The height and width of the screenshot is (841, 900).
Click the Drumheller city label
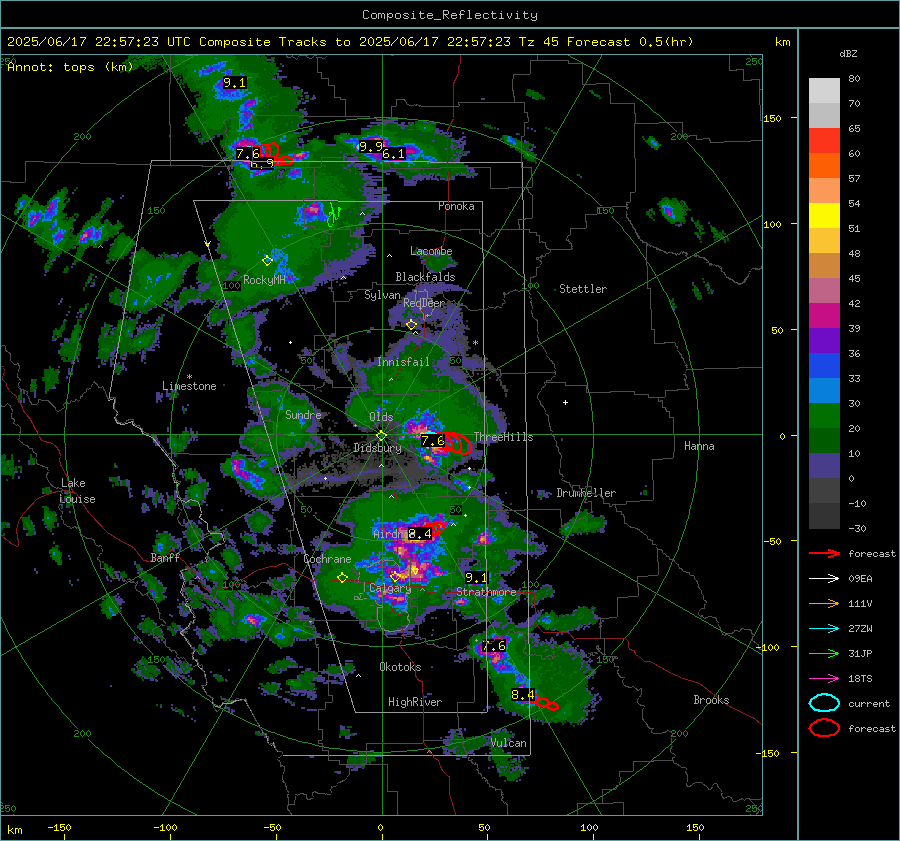(x=586, y=493)
